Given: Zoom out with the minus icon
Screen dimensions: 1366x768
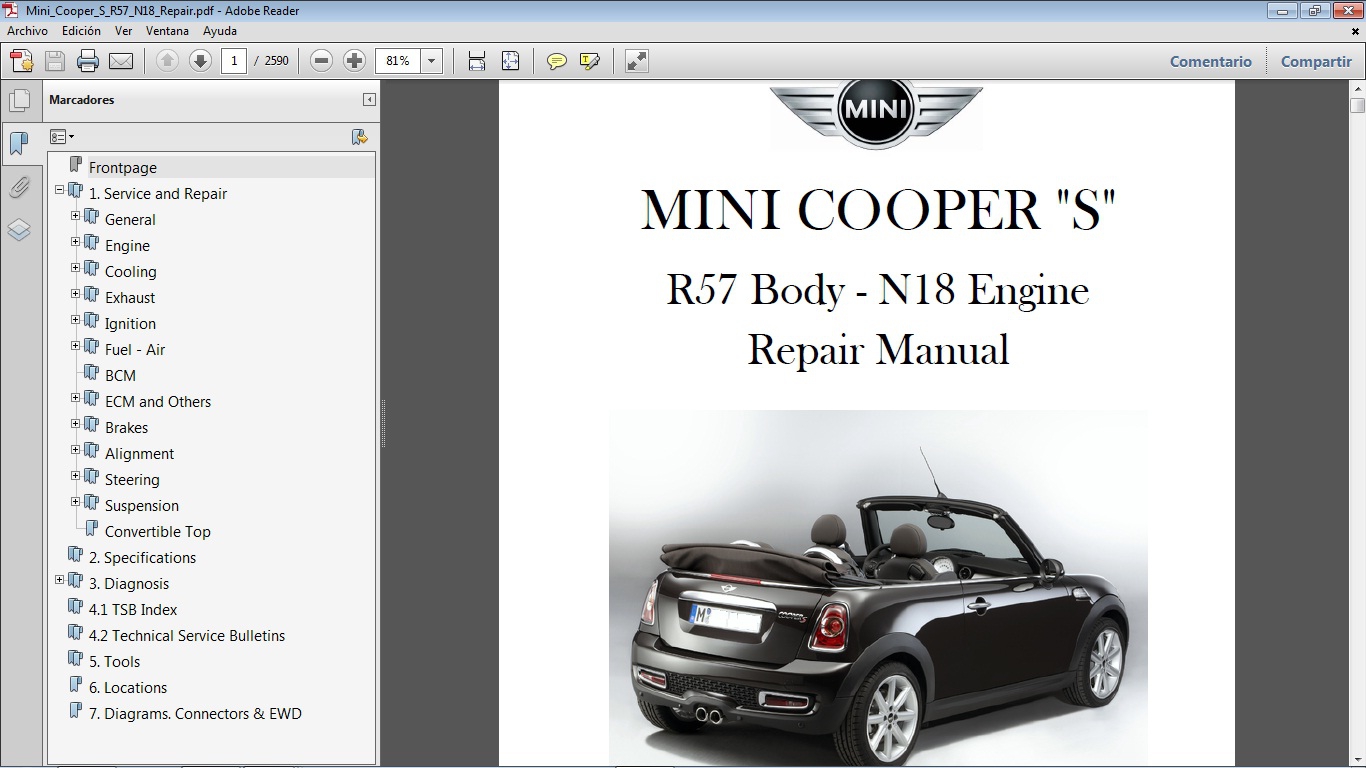Looking at the screenshot, I should point(320,60).
